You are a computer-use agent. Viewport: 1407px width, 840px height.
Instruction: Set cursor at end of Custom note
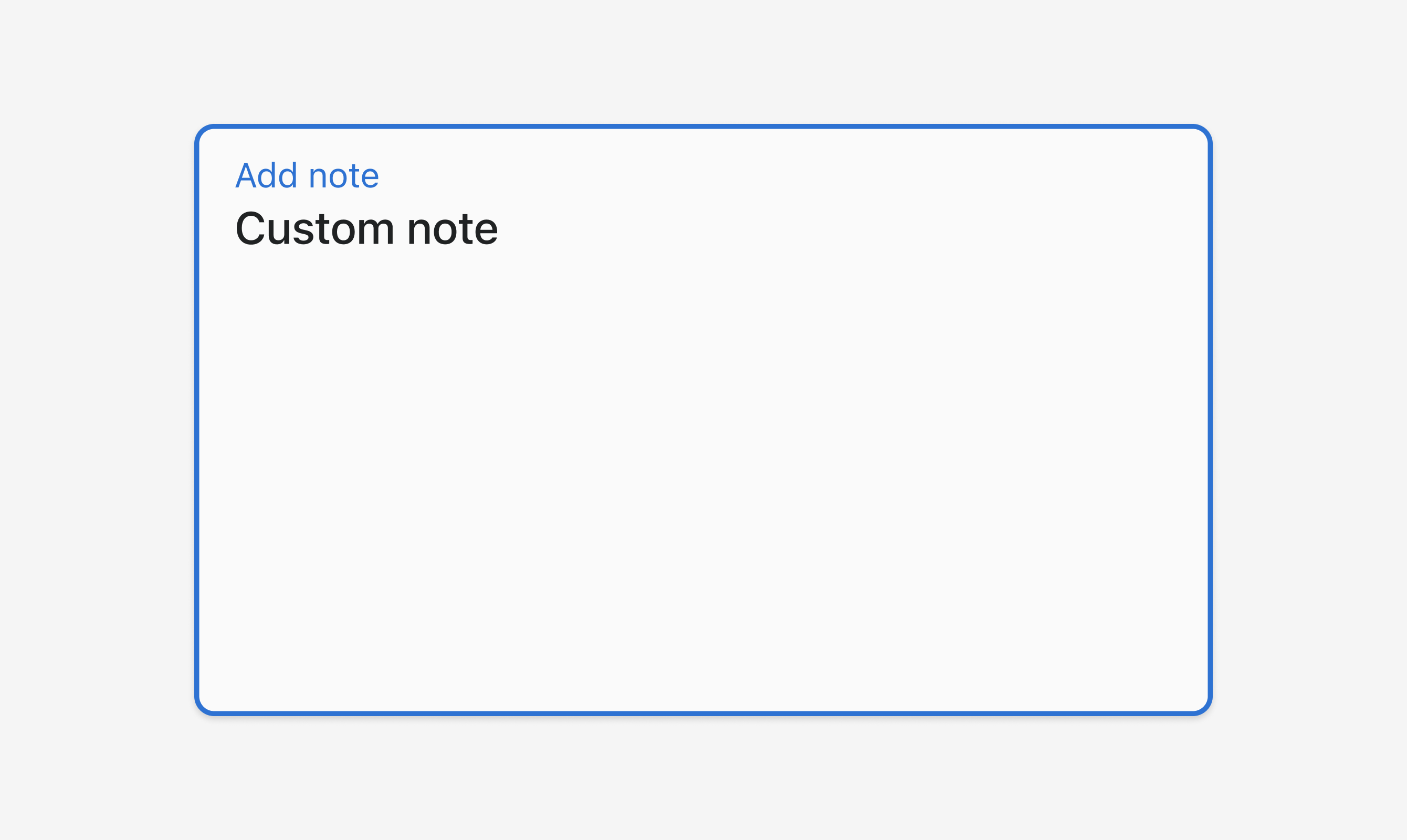click(x=499, y=229)
